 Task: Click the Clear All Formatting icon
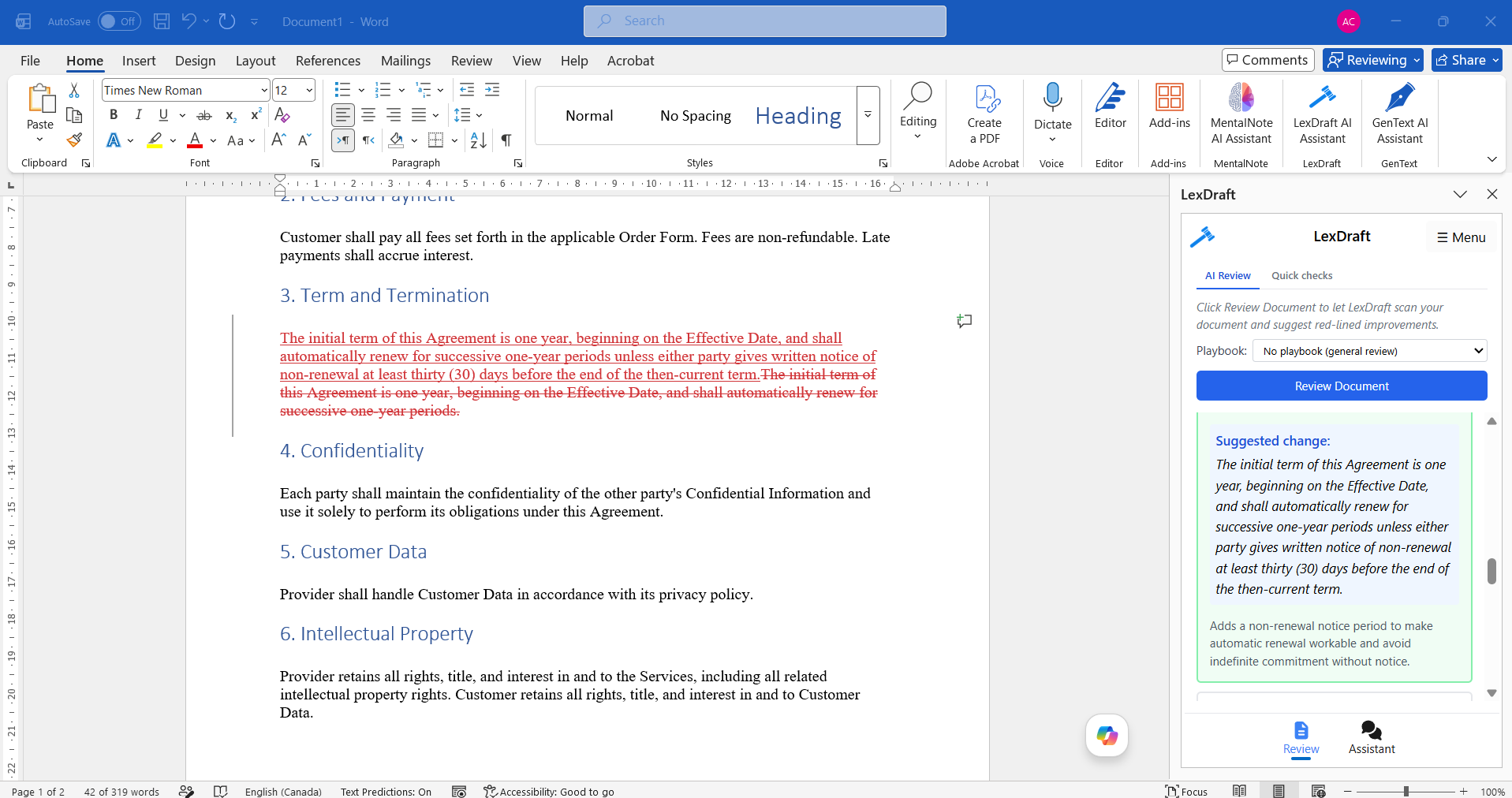pos(282,115)
